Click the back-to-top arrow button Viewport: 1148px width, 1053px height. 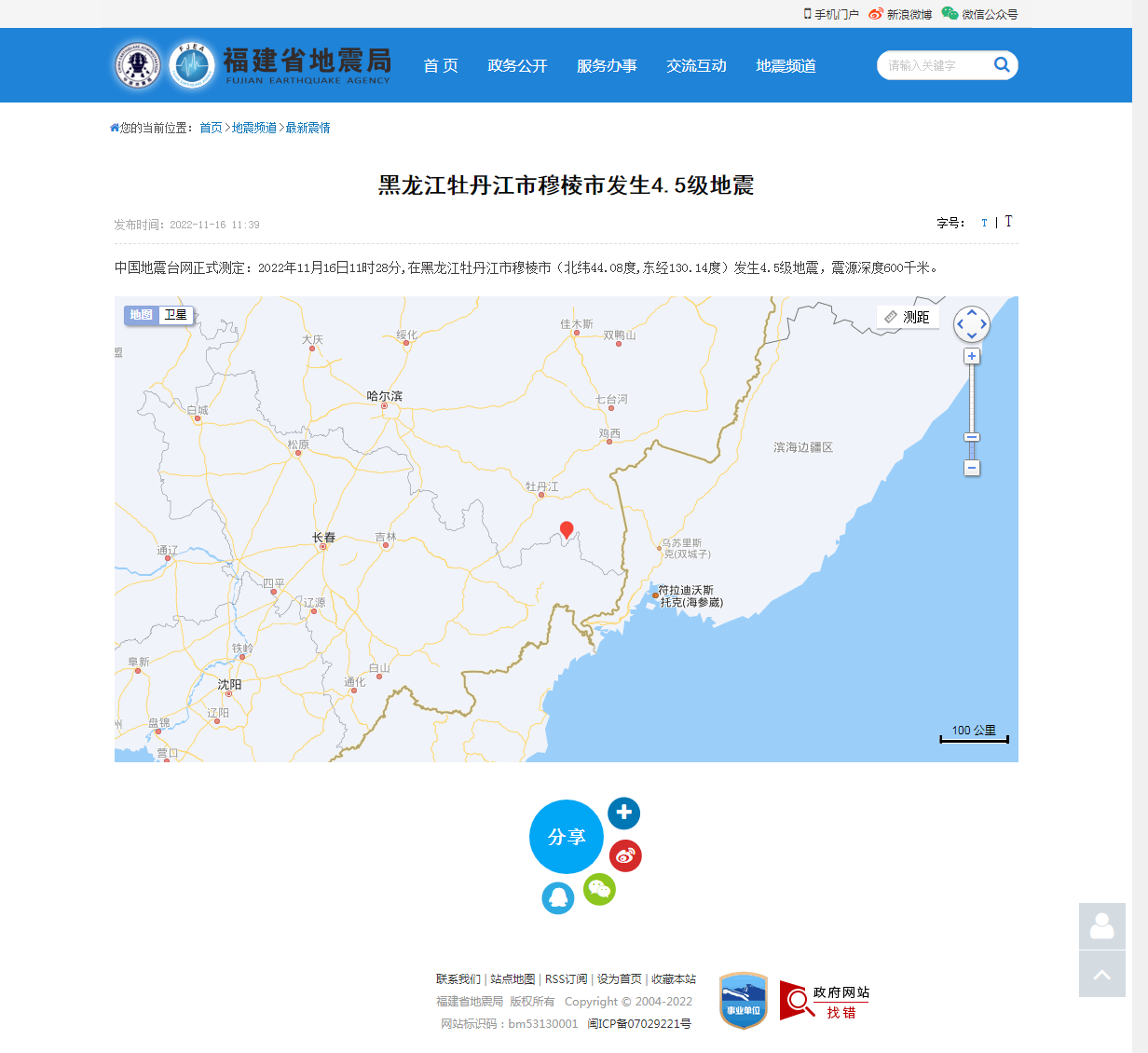1101,975
